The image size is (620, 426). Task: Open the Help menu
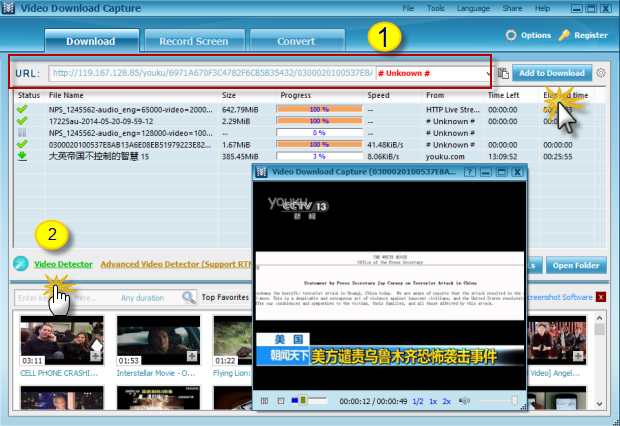[542, 8]
